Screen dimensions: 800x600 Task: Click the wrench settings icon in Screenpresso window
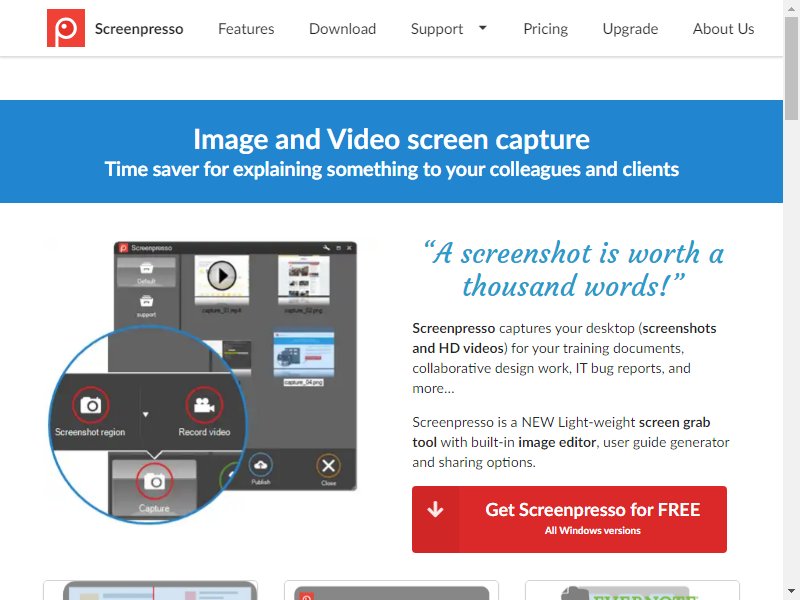327,248
